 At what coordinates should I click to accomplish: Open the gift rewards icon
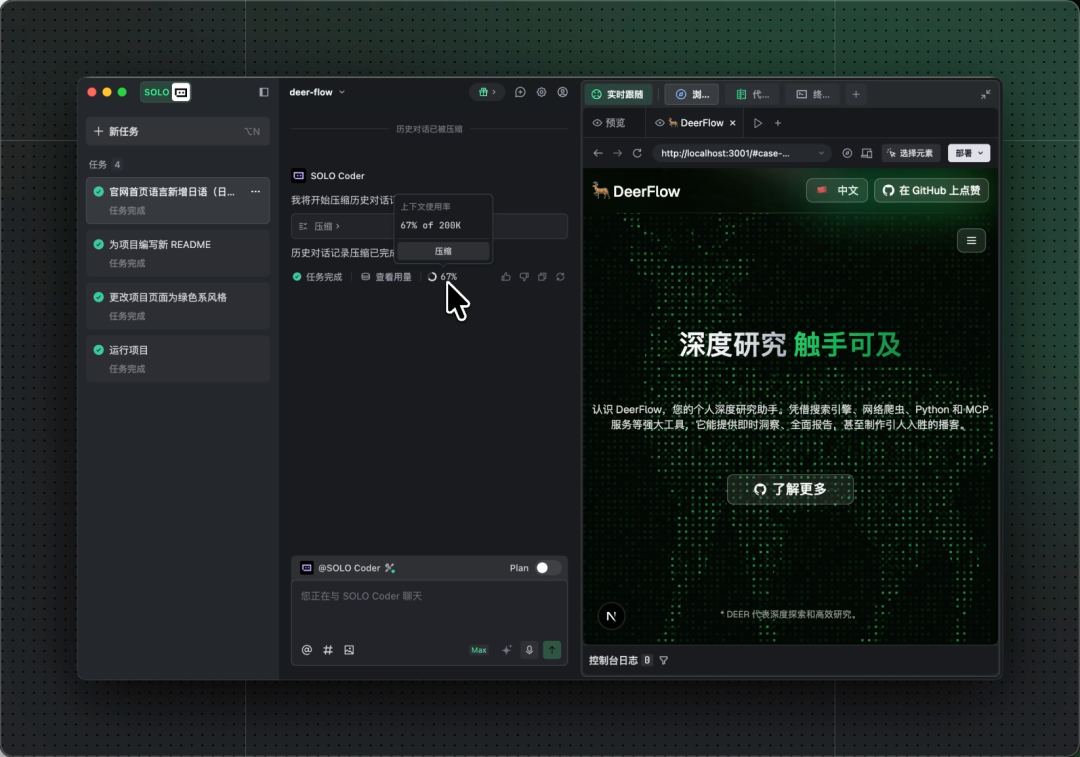tap(486, 92)
